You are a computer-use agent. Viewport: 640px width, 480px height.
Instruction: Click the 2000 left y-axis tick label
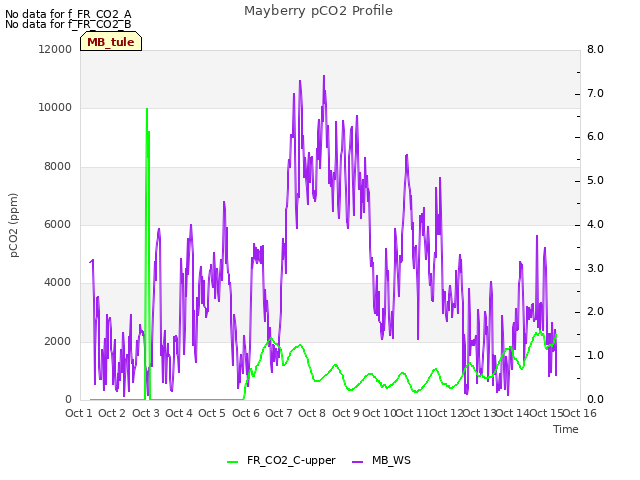click(57, 341)
